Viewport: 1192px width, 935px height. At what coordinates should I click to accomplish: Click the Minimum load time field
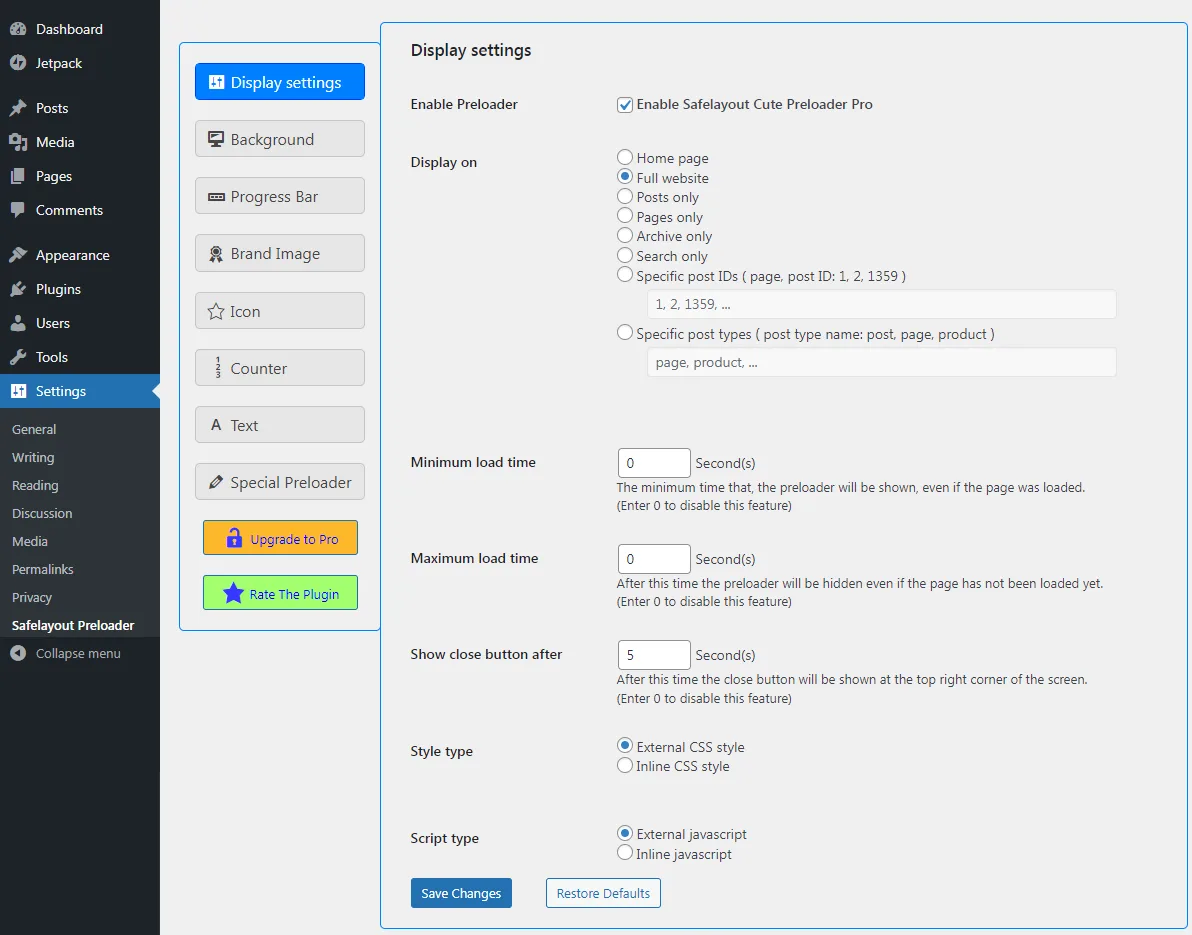pos(654,463)
